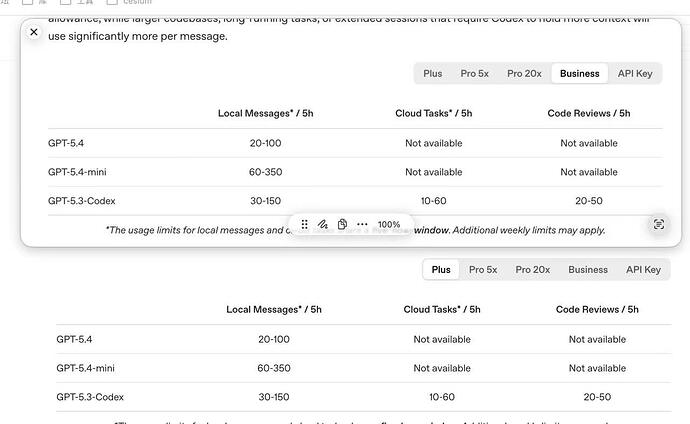690x424 pixels.
Task: Click the 10-60 value in the preview popup table
Action: click(433, 201)
